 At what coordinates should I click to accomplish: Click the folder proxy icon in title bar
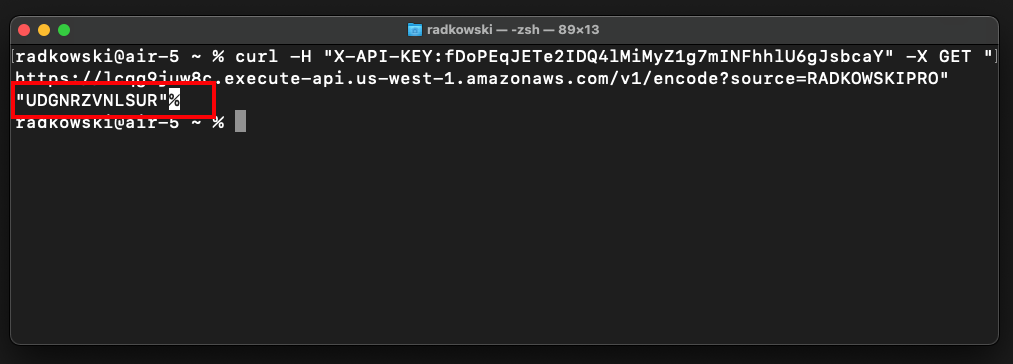415,30
